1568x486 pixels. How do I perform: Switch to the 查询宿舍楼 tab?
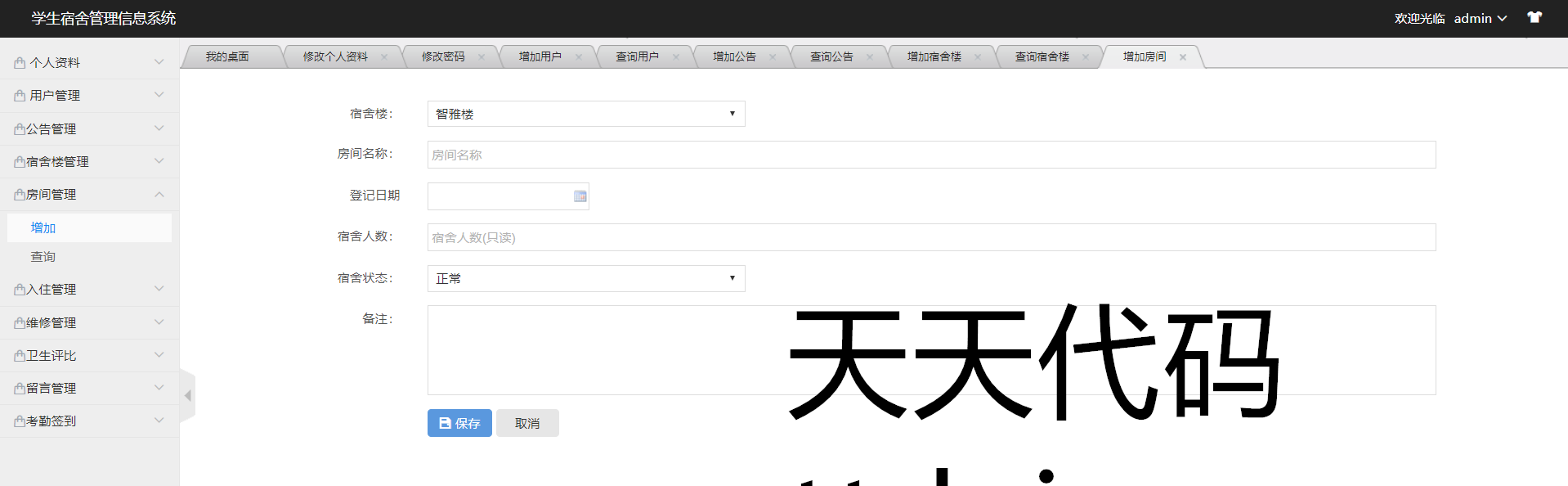click(1042, 56)
